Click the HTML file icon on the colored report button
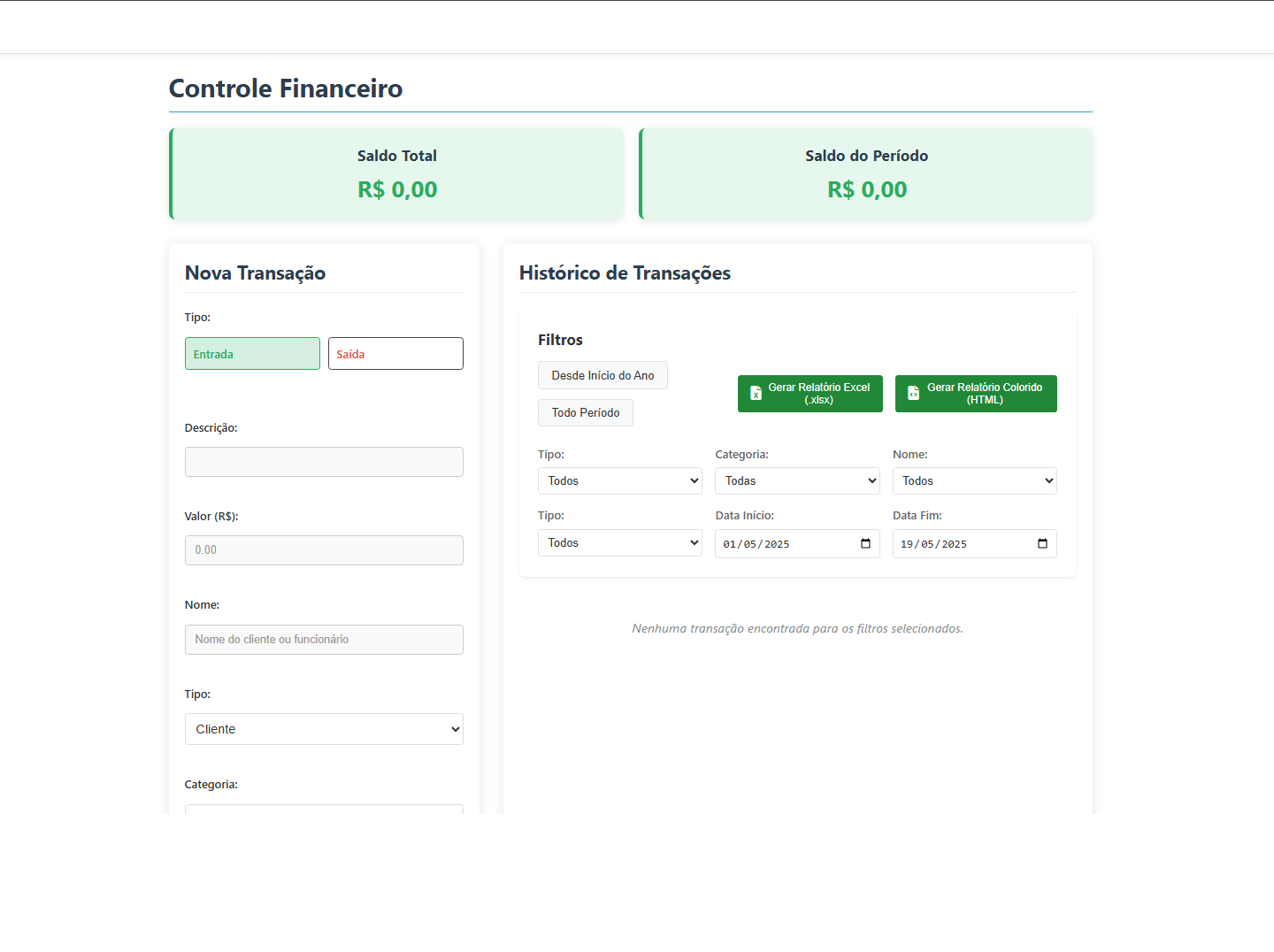The height and width of the screenshot is (952, 1274). pos(913,394)
